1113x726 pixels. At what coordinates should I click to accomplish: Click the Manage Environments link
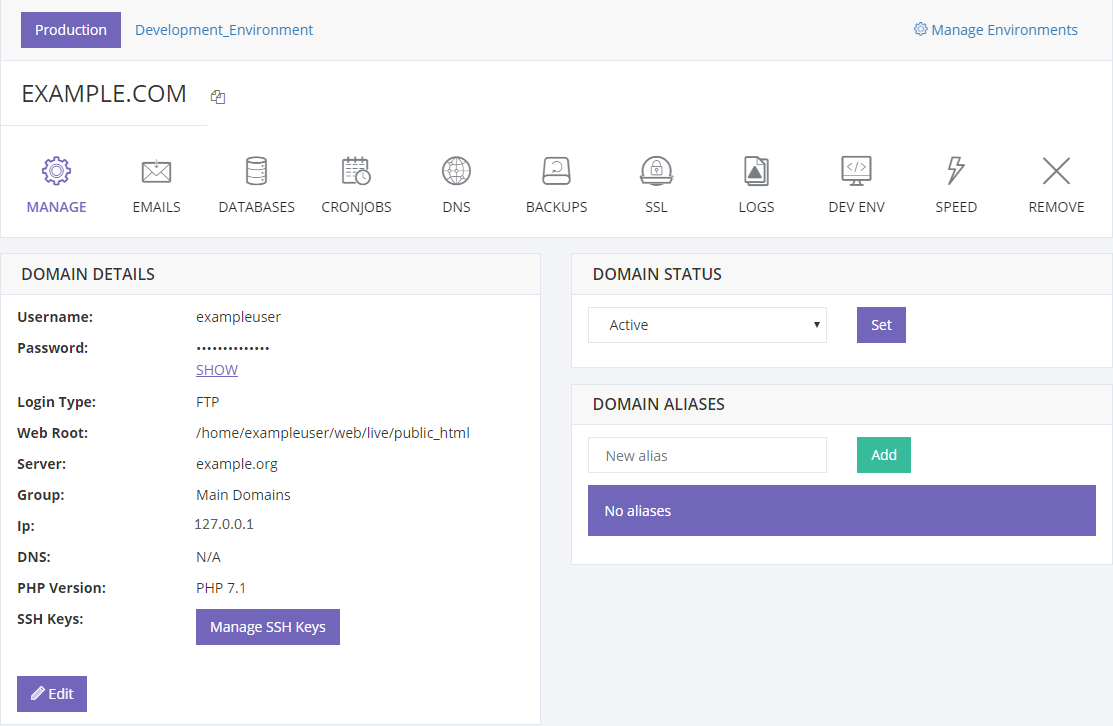point(996,30)
